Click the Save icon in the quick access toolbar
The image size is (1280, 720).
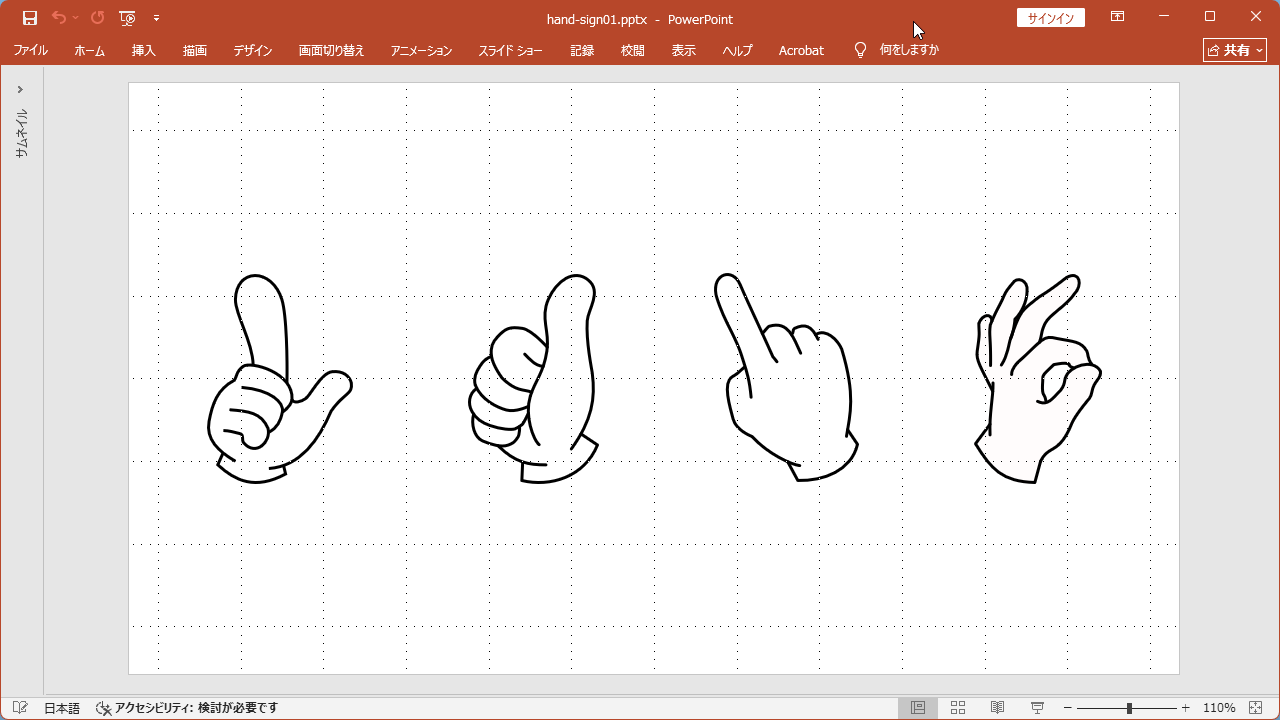(x=30, y=18)
